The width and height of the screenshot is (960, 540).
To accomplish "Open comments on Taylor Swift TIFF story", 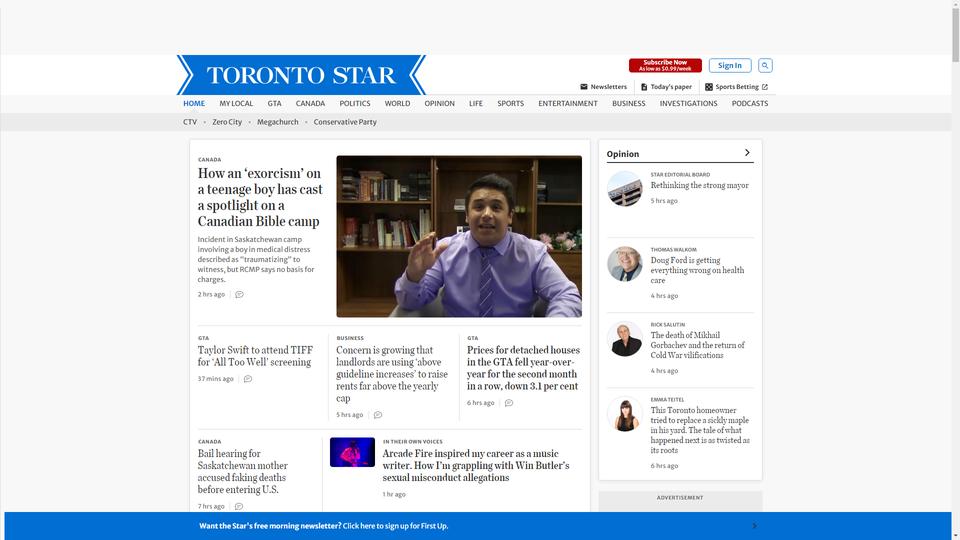I will [248, 379].
